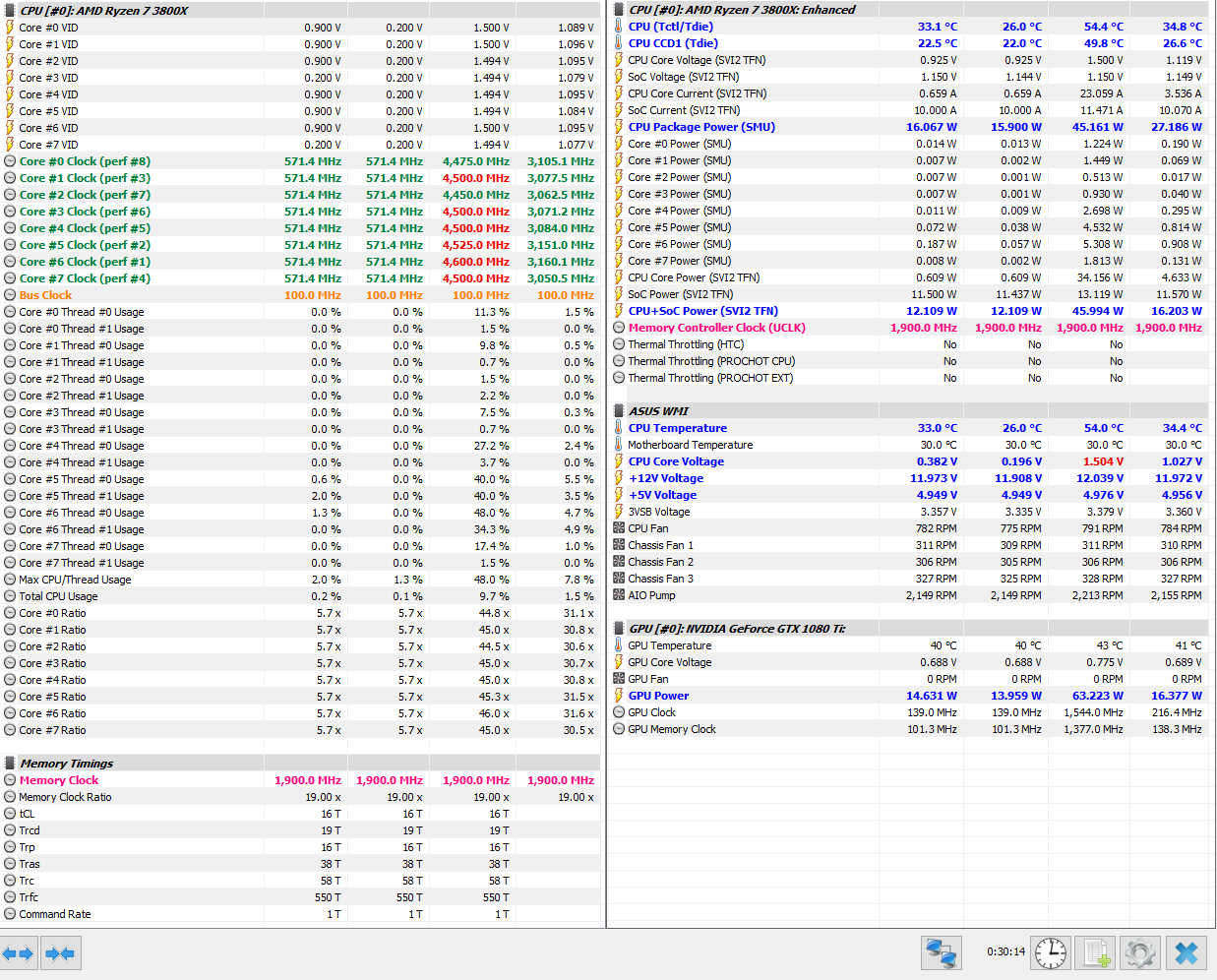Select the Core #5 Power (SMU) label
Viewport: 1217px width, 980px height.
click(680, 227)
